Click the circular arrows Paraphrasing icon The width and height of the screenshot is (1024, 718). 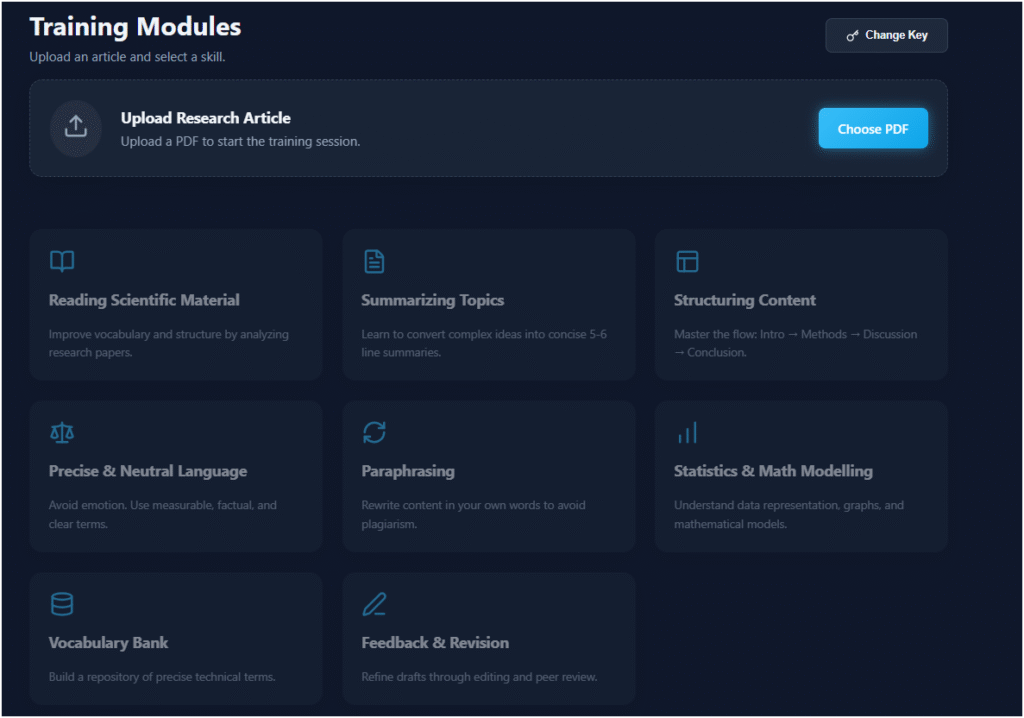point(374,433)
